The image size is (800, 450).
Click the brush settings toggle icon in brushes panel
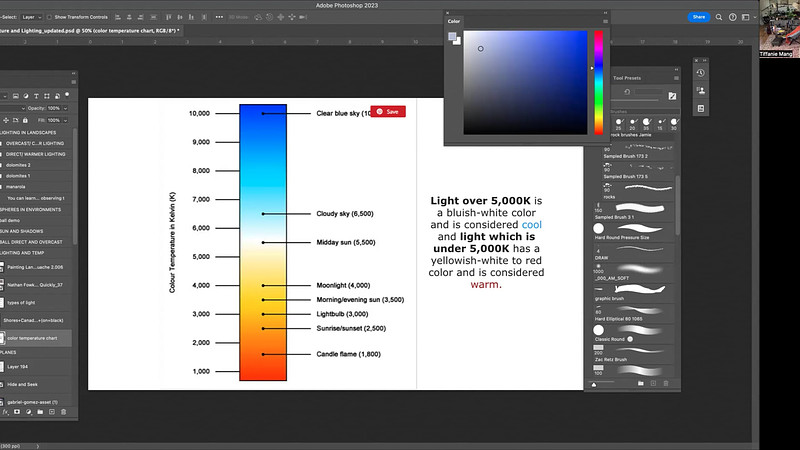pos(672,96)
